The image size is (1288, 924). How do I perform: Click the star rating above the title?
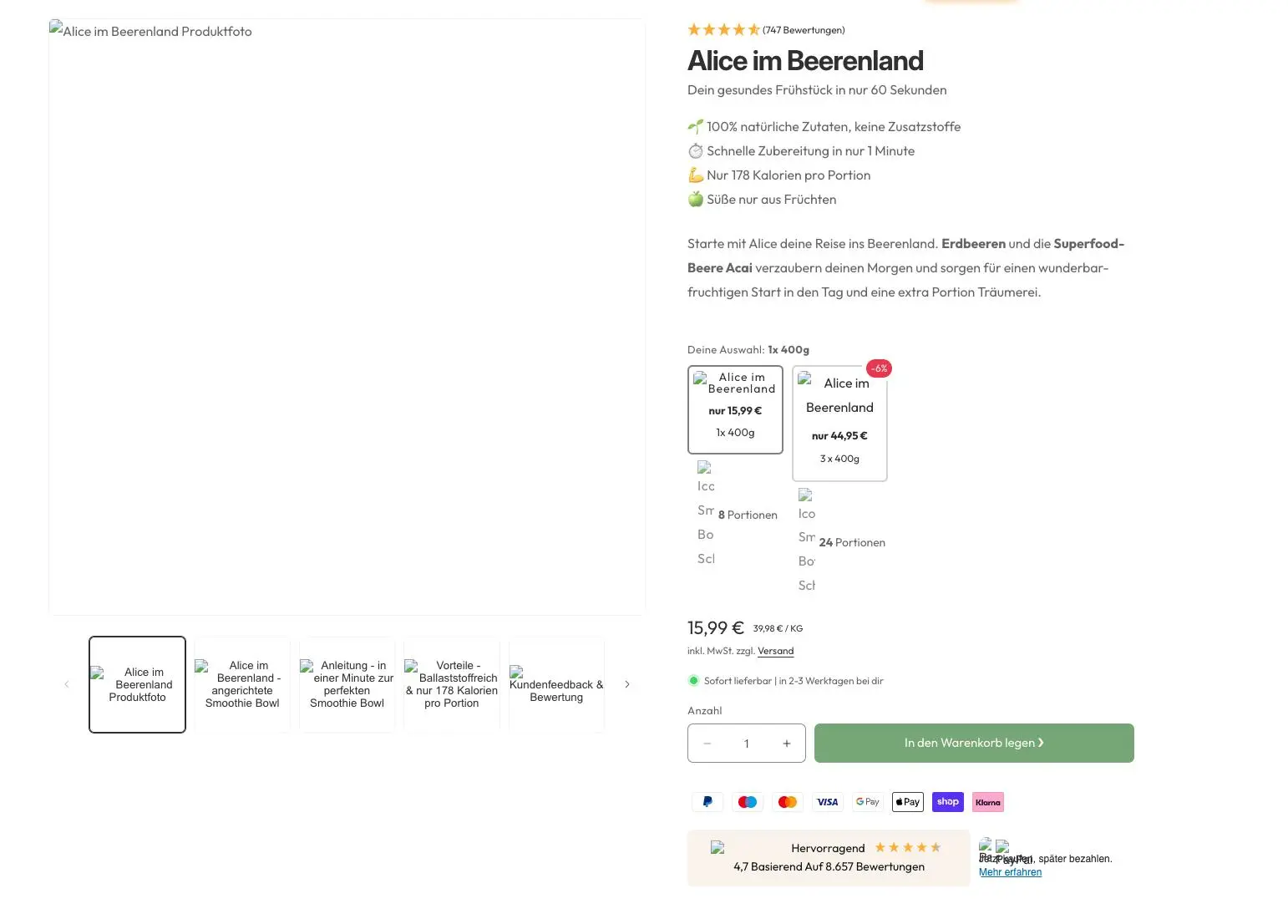723,29
